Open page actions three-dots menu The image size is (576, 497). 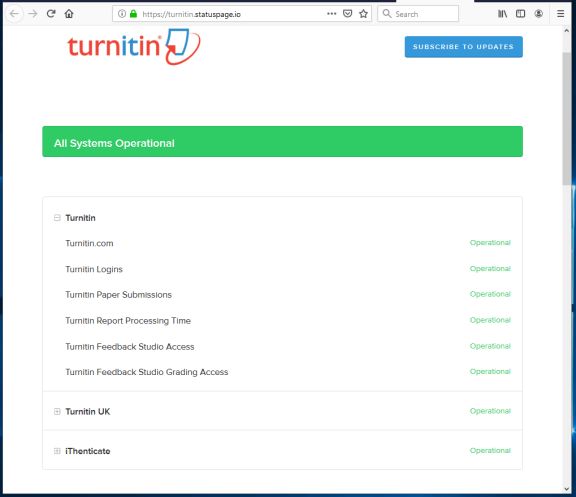point(331,14)
